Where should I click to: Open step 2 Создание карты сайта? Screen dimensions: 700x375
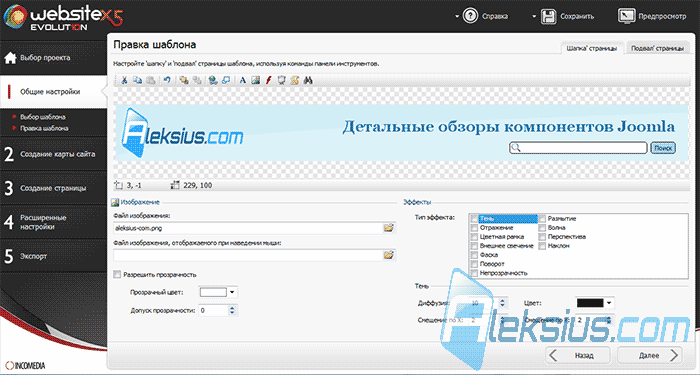pos(53,154)
